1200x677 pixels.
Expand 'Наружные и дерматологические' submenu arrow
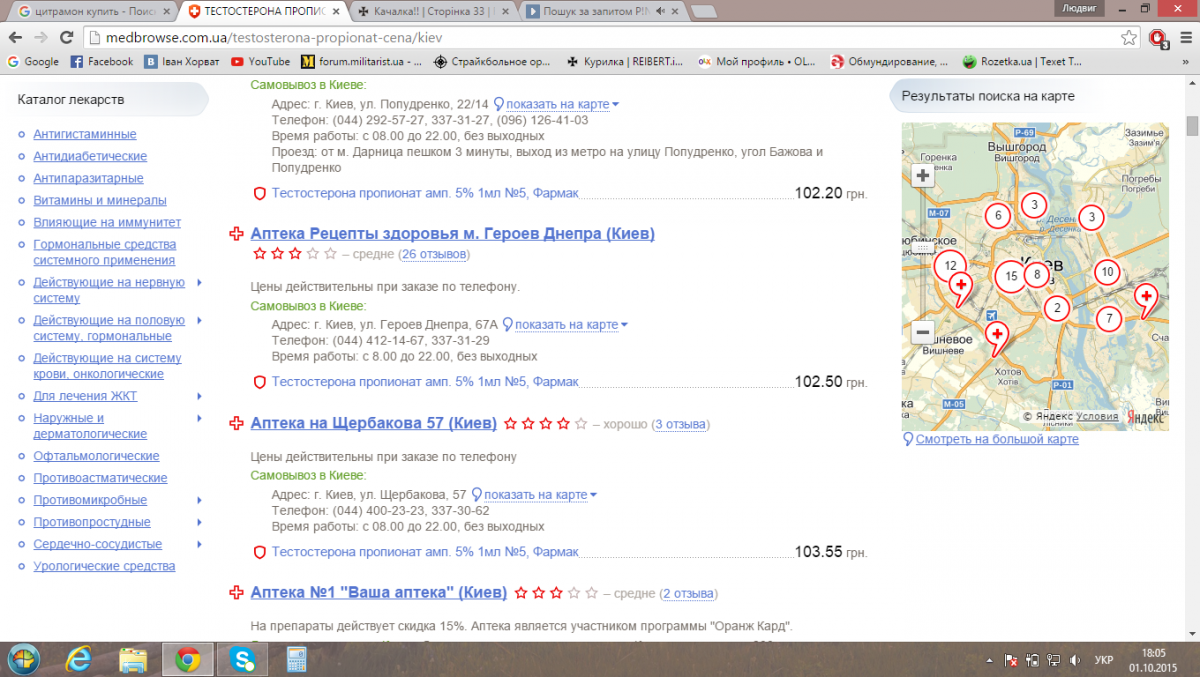coord(200,418)
